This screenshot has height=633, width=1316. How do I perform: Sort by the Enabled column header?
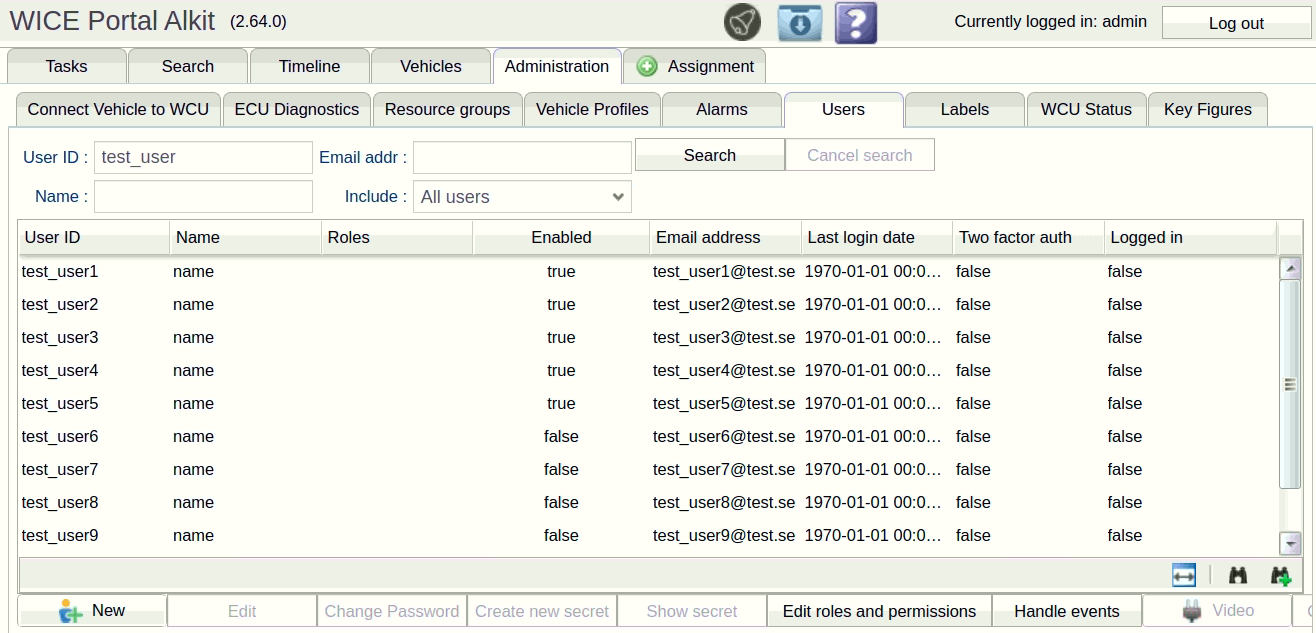(x=561, y=238)
